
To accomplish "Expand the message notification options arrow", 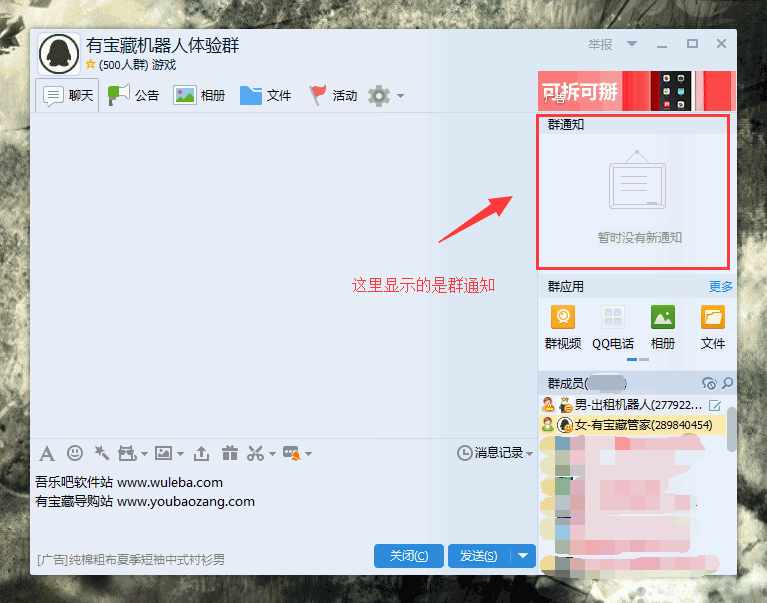I will [309, 454].
